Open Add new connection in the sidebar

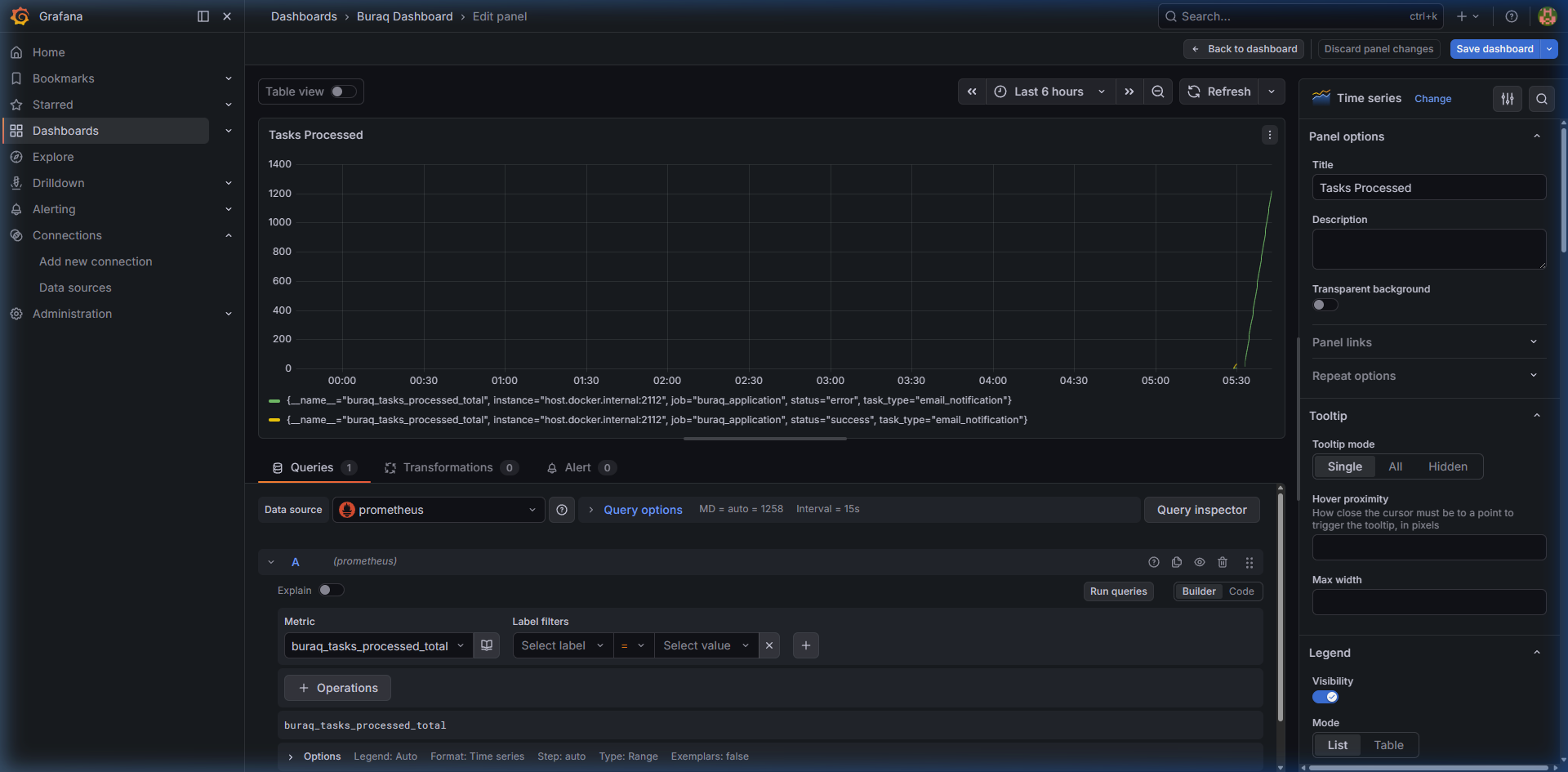(x=96, y=261)
